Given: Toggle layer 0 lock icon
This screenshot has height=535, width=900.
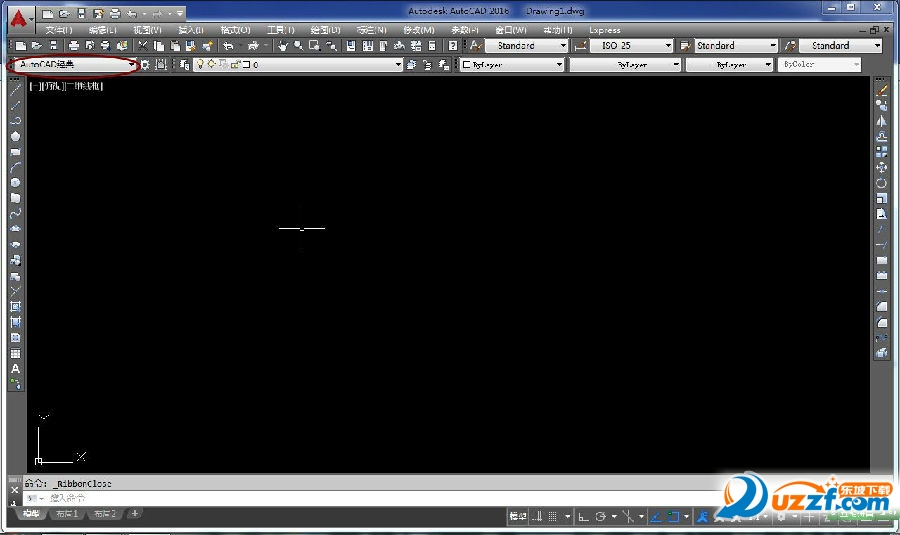Looking at the screenshot, I should point(236,64).
